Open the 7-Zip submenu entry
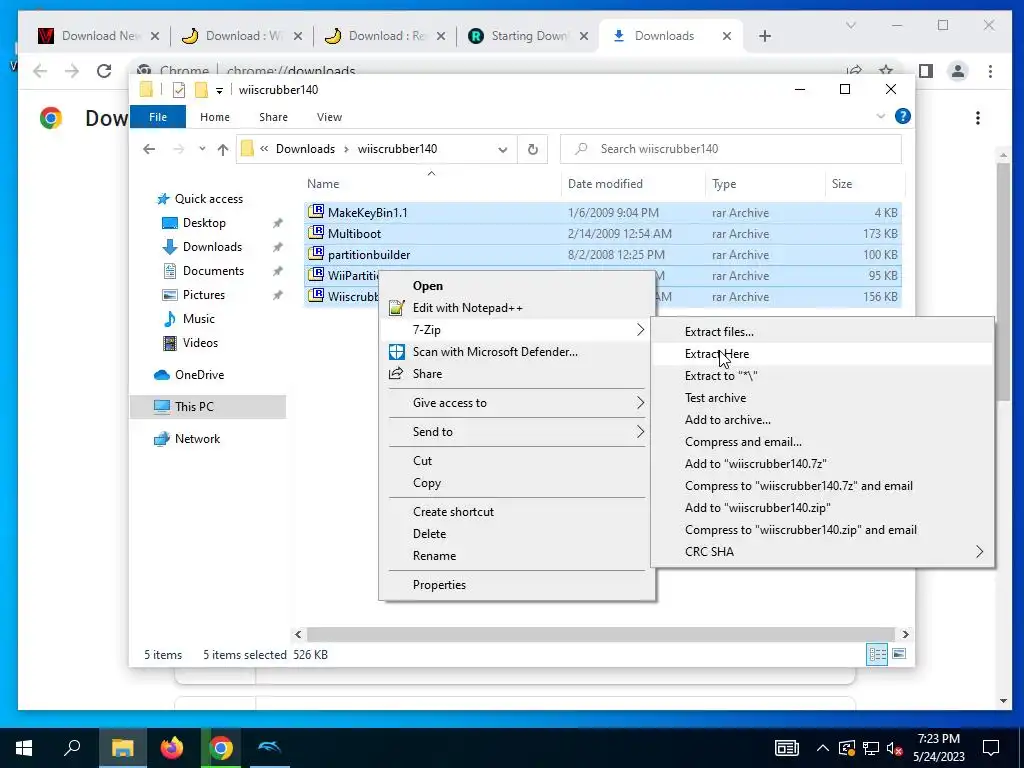Screen dimensions: 1024x768 [517, 330]
